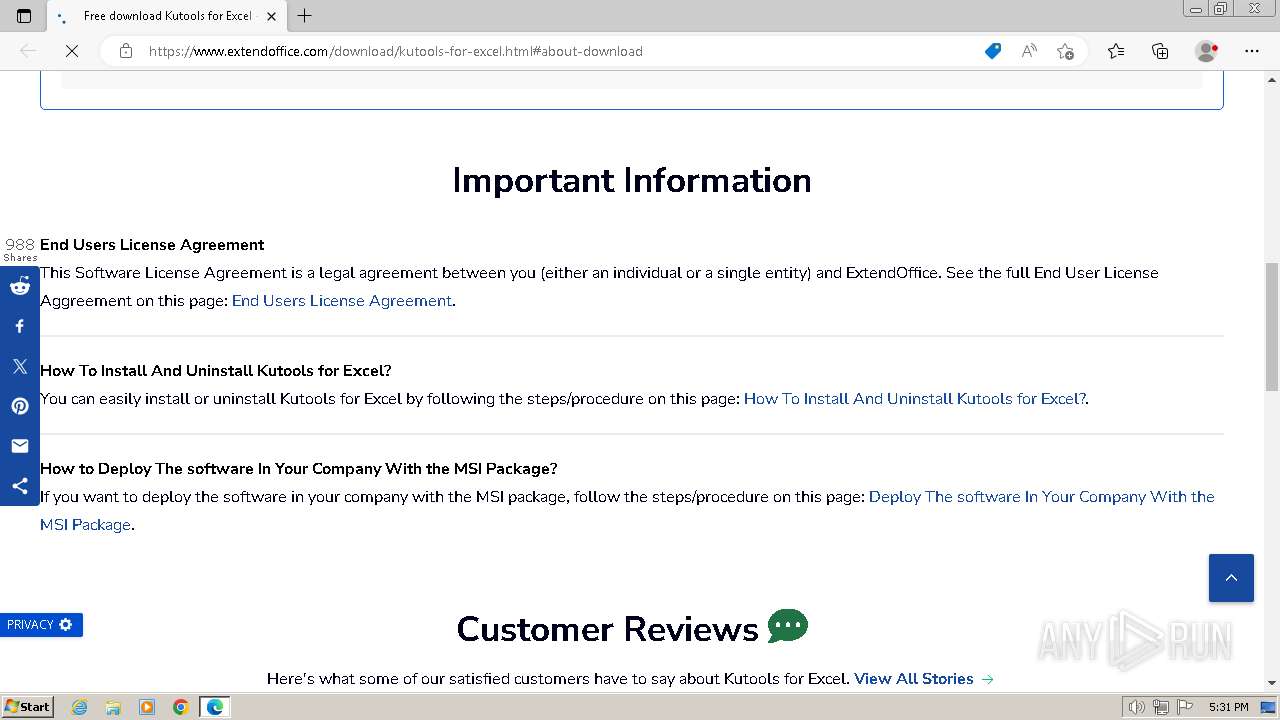Click the Important Information heading
The width and height of the screenshot is (1280, 720).
(632, 181)
